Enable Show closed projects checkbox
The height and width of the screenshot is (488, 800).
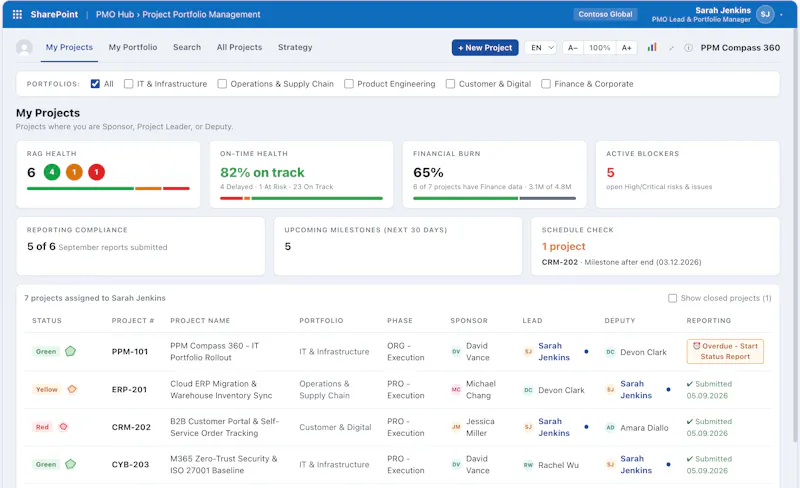pyautogui.click(x=672, y=298)
